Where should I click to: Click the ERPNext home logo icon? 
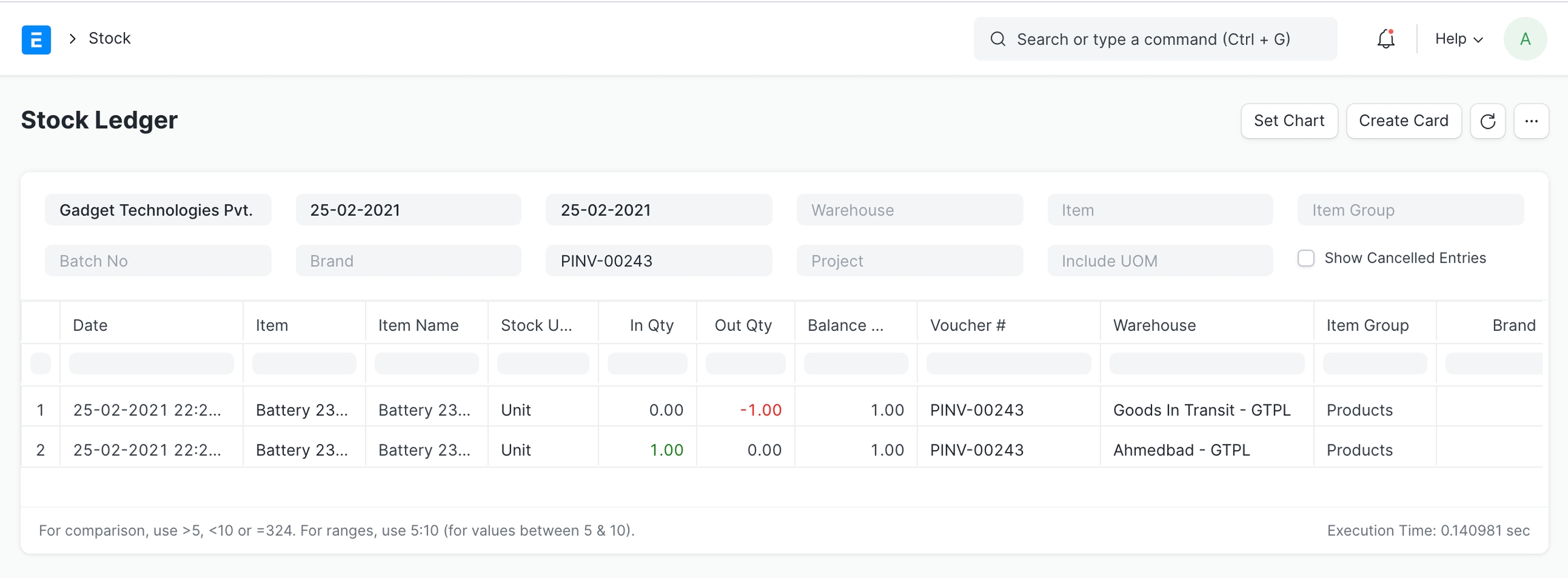point(36,39)
